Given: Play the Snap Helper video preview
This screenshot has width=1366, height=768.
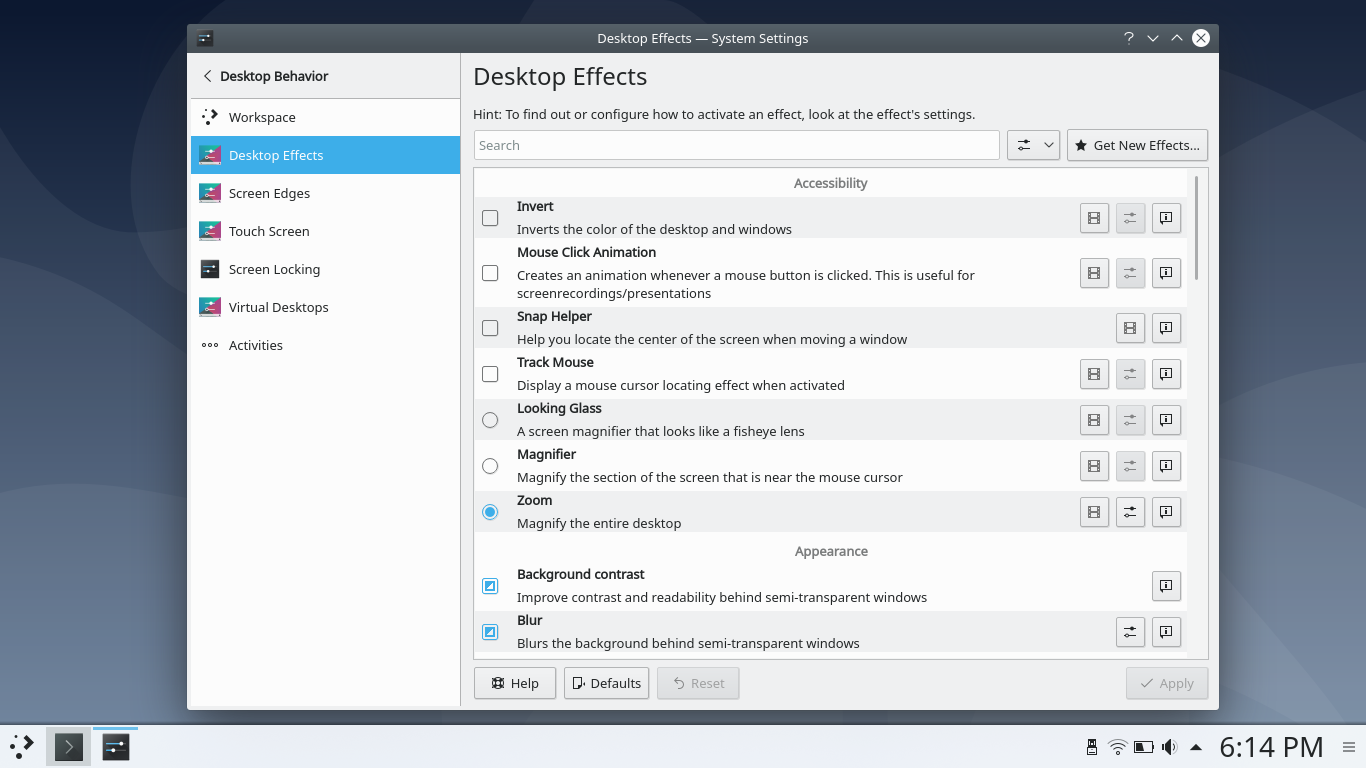Looking at the screenshot, I should tap(1130, 328).
